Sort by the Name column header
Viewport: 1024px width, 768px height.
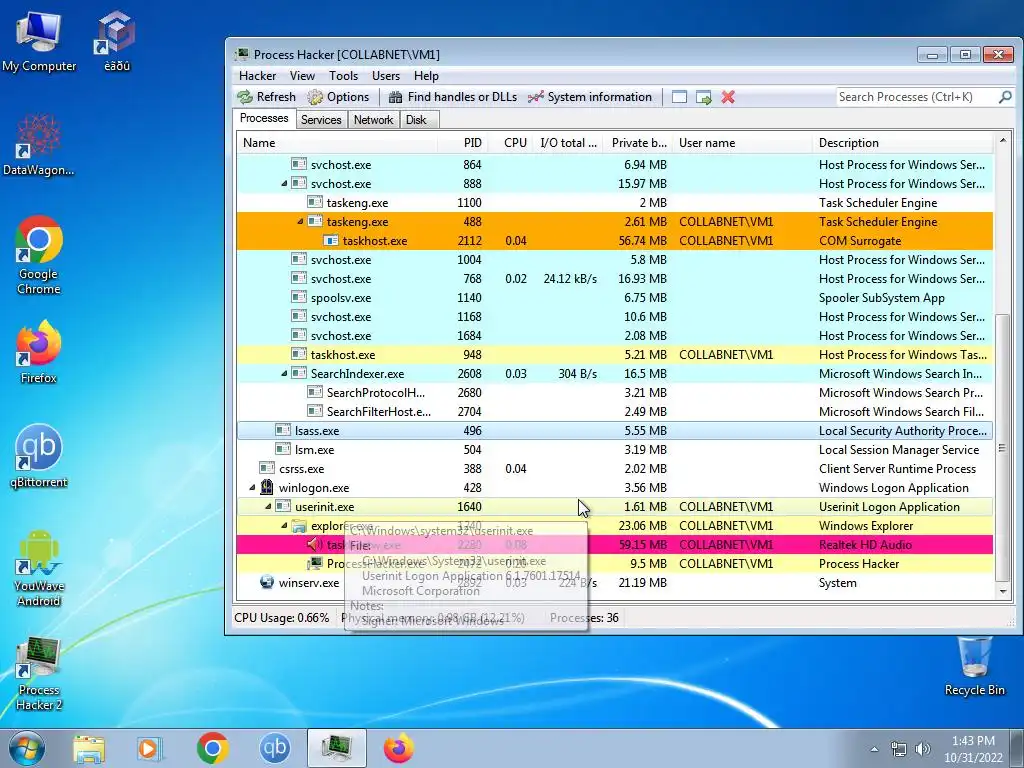tap(336, 142)
